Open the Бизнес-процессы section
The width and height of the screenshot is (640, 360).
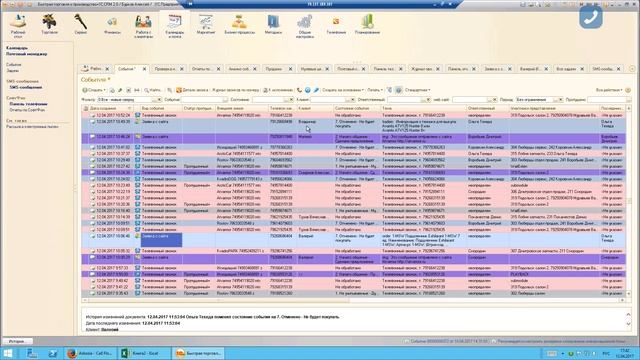coord(240,24)
